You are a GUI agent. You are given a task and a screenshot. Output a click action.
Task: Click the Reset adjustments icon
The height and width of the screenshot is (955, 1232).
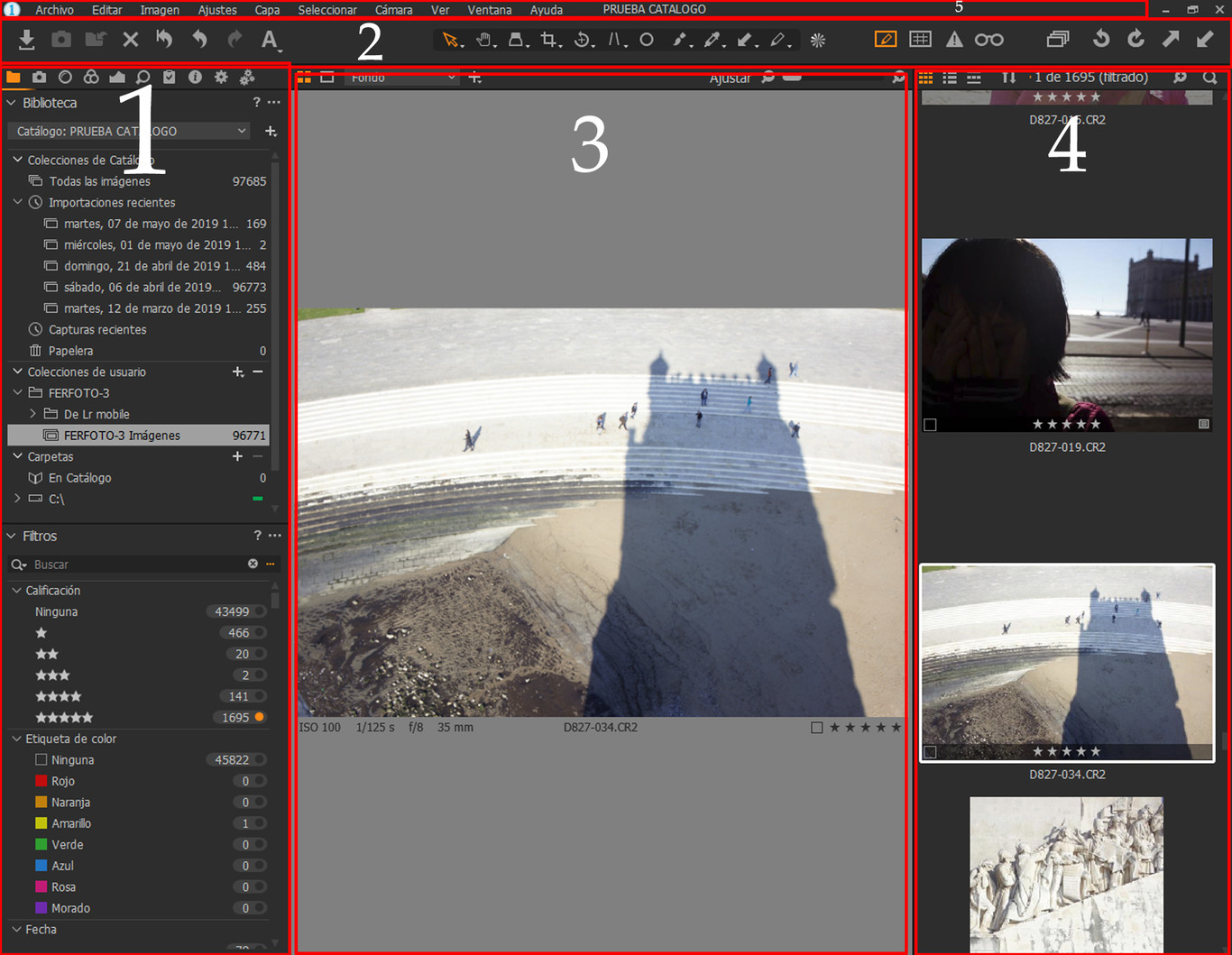[164, 40]
